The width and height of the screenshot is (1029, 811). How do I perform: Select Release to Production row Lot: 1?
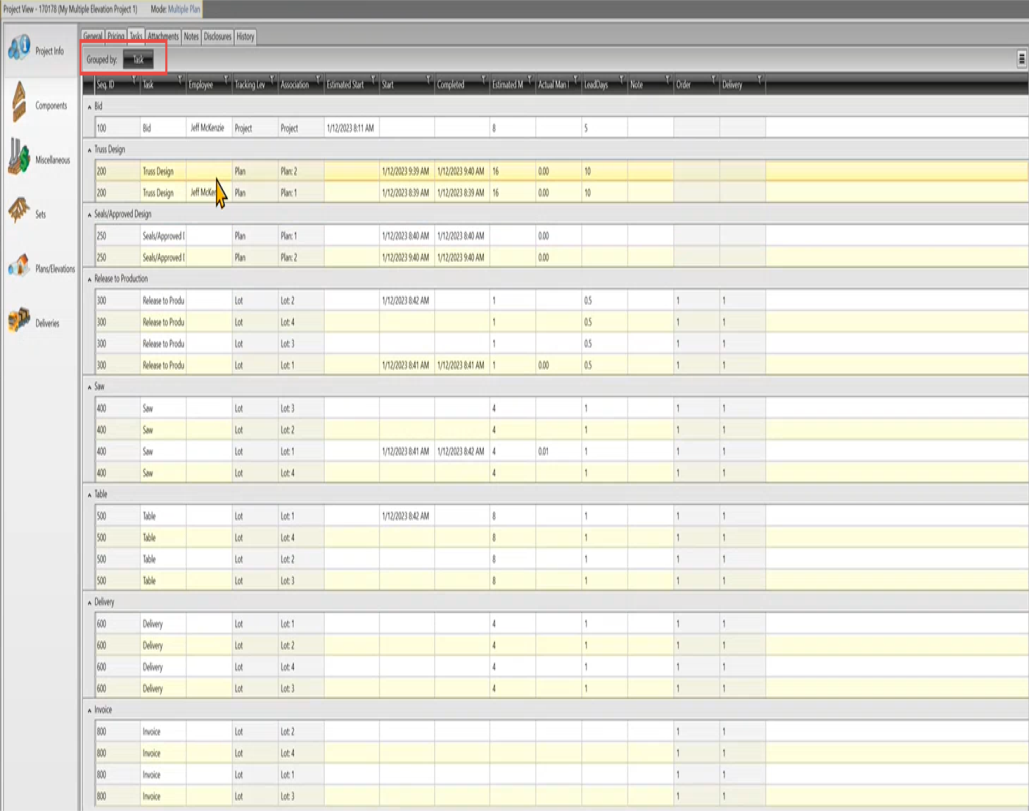click(561, 365)
